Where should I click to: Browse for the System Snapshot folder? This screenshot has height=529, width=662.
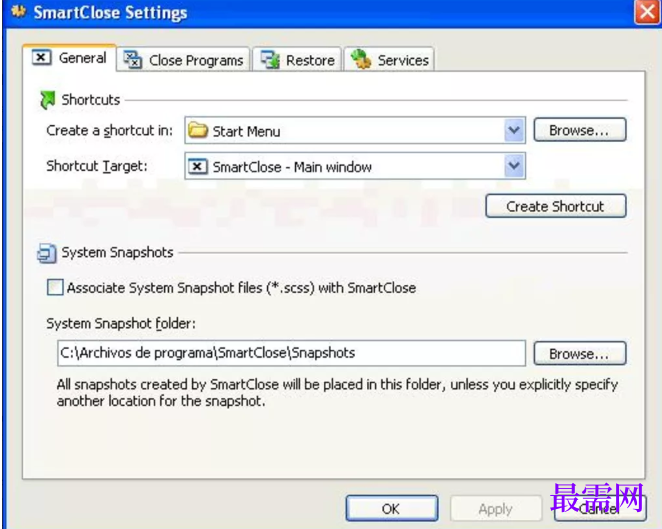[x=580, y=353]
